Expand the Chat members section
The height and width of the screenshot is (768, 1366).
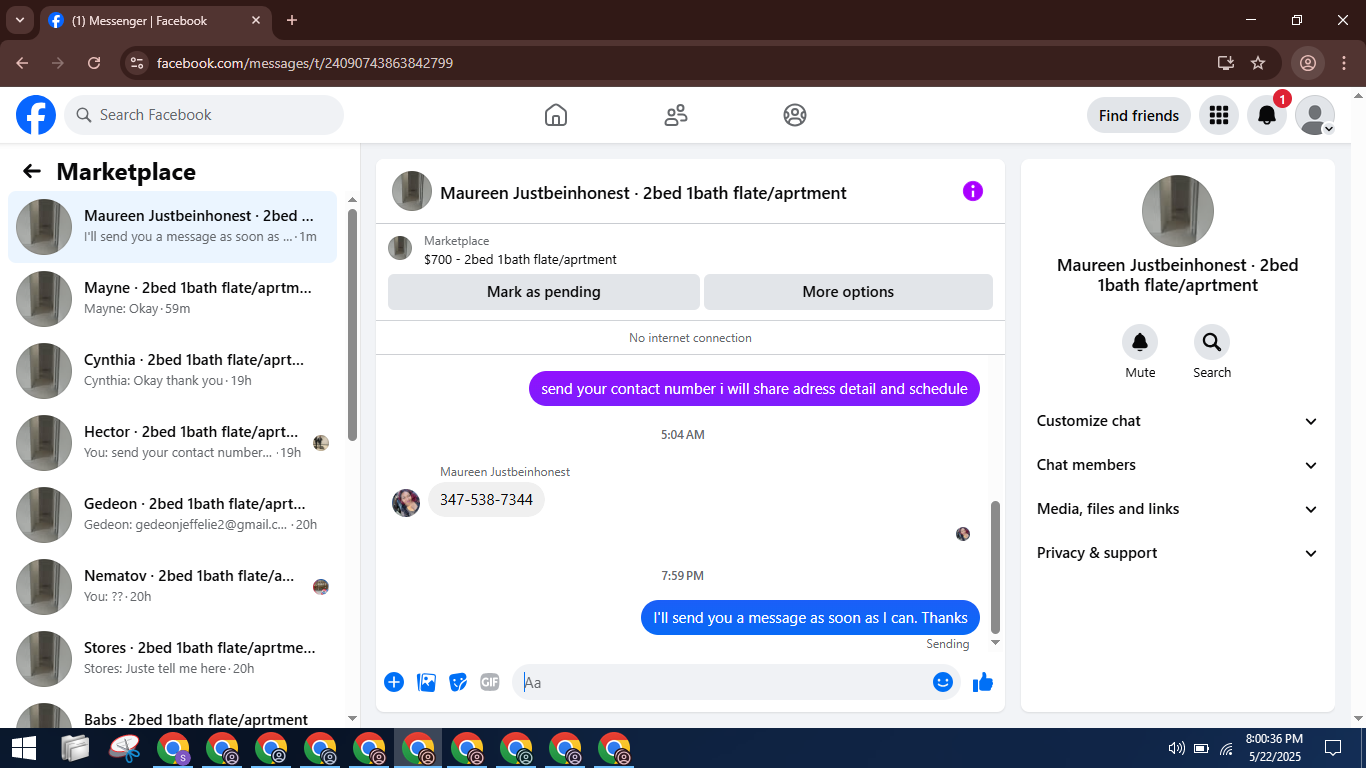[1178, 465]
